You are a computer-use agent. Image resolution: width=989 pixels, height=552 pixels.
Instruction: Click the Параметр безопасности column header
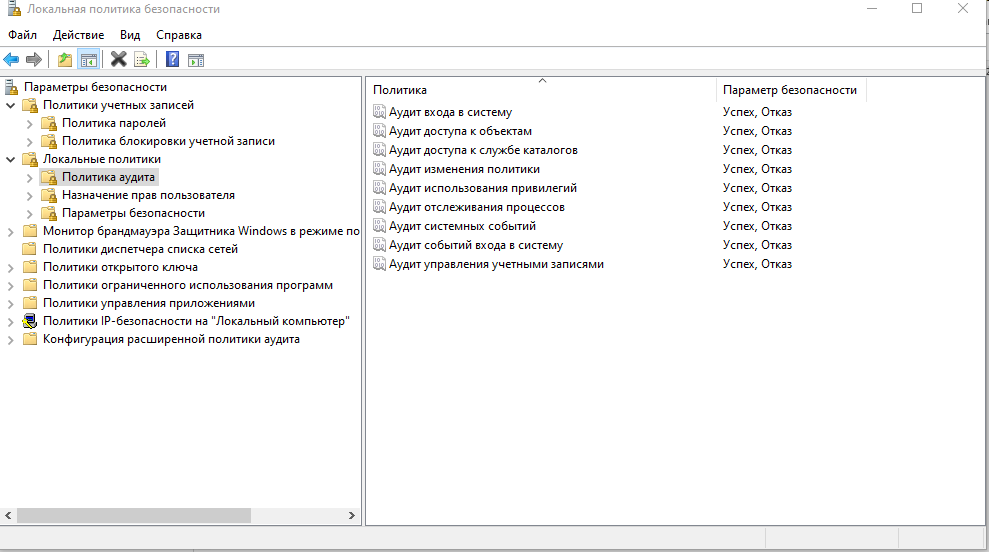(x=789, y=90)
